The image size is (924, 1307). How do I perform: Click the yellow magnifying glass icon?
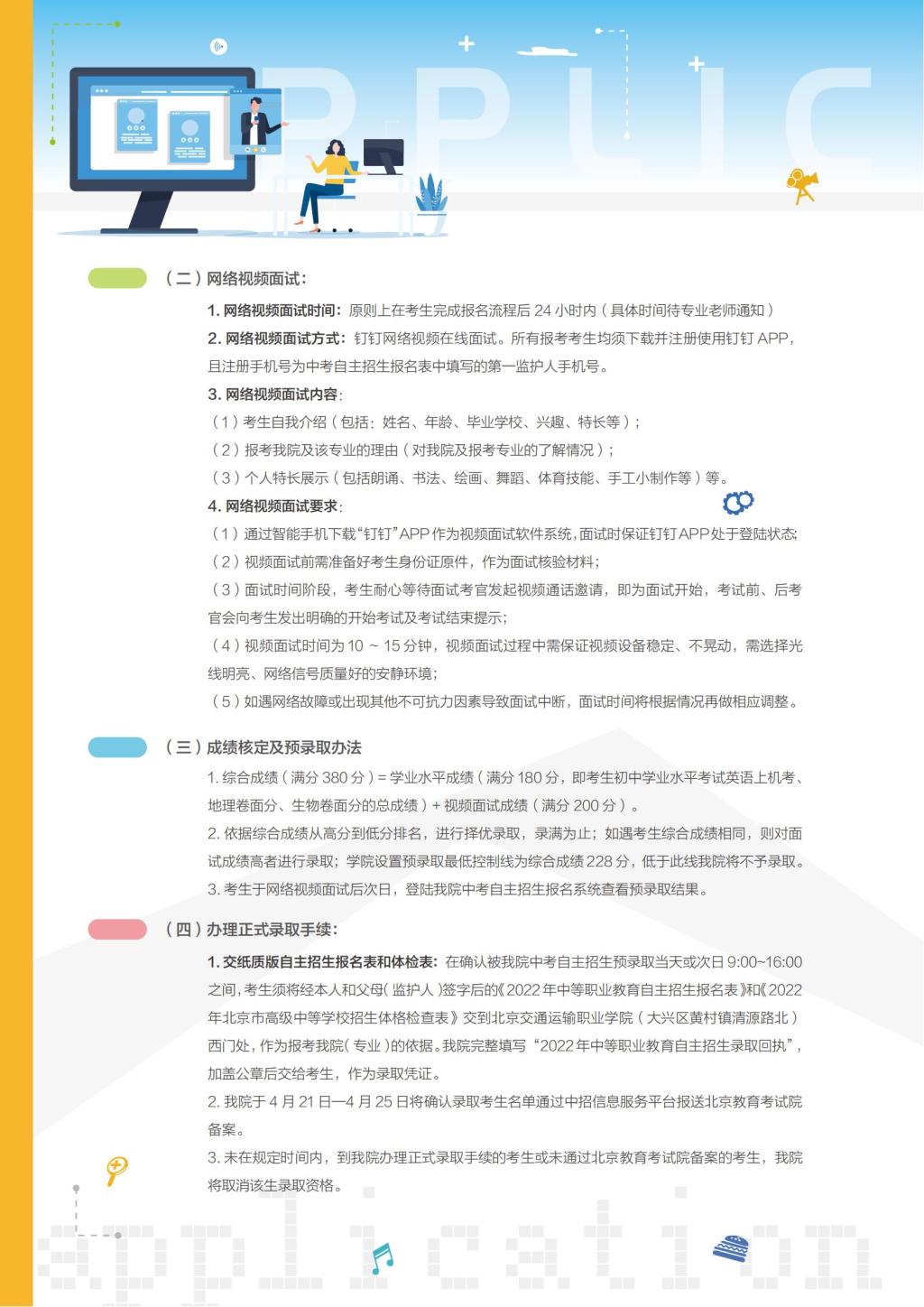click(x=116, y=1170)
